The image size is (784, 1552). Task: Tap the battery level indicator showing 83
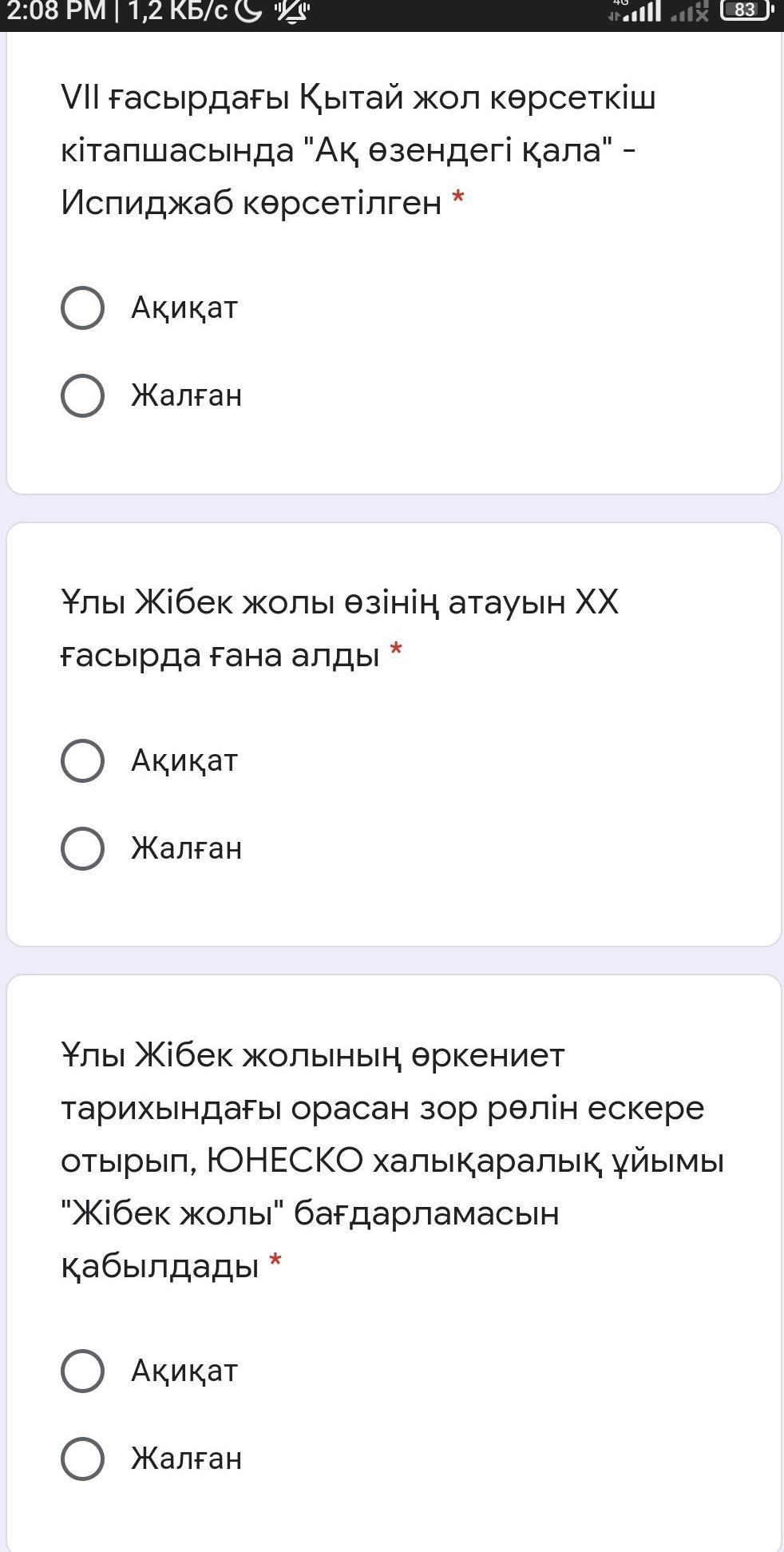click(x=746, y=10)
